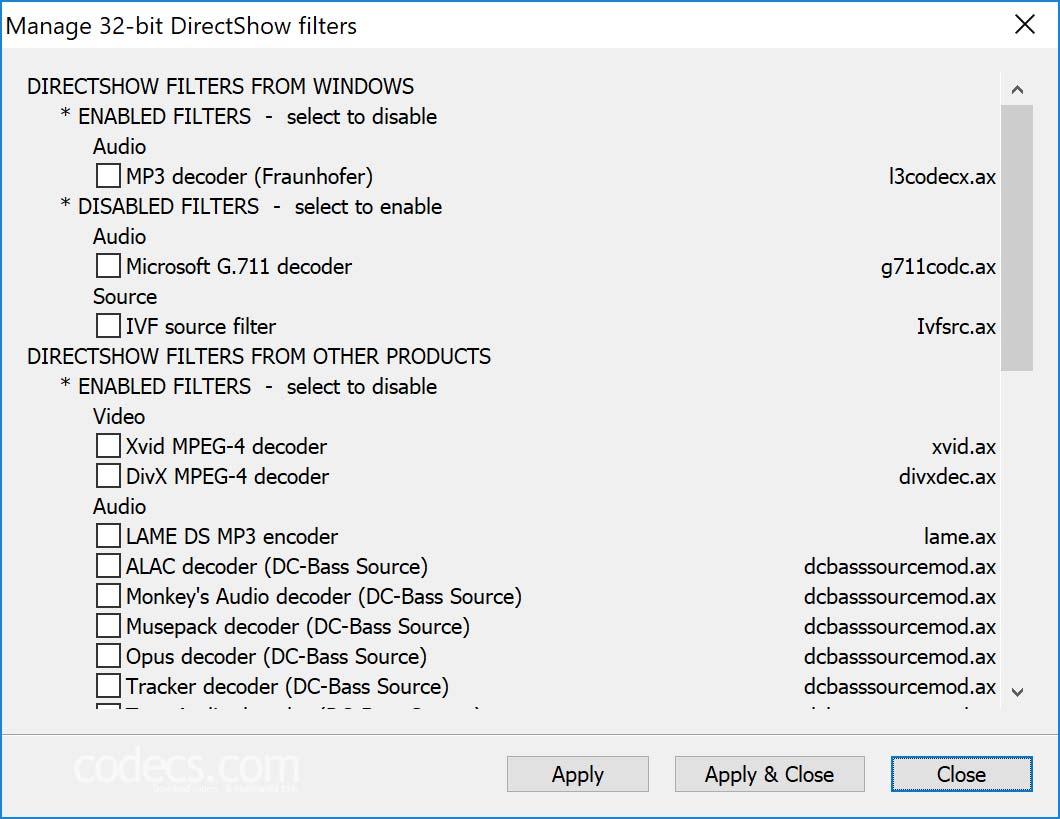Enable the MP3 decoder (Fraunhofer) filter
Screen dimensions: 1060x819
coord(107,175)
